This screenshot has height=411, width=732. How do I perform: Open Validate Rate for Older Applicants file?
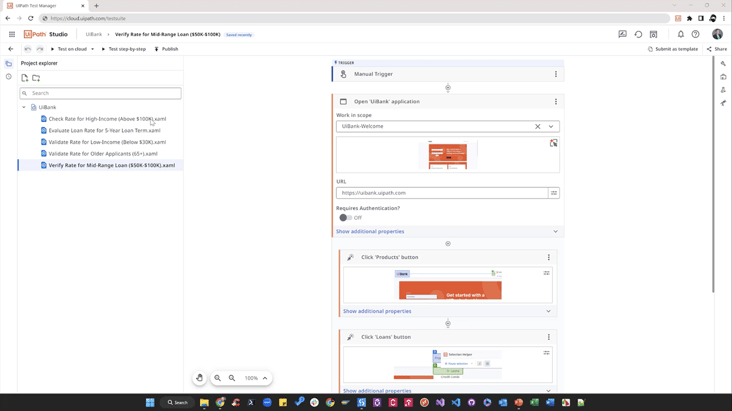coord(99,154)
